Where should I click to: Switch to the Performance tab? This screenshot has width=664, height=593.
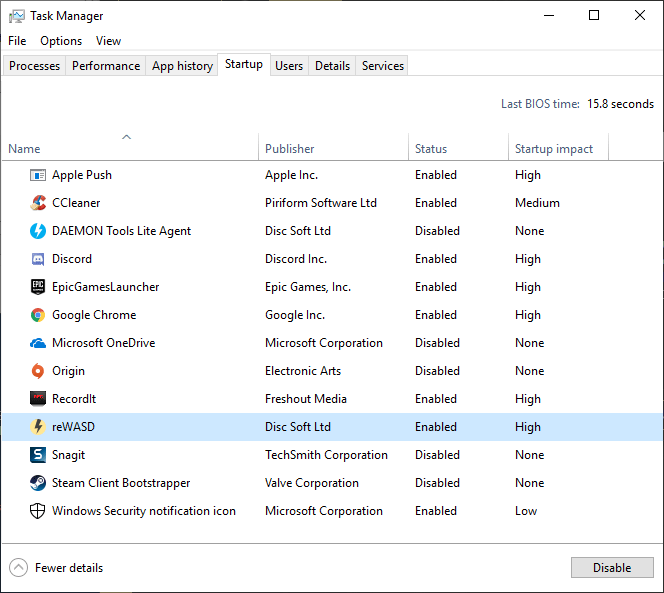(106, 66)
